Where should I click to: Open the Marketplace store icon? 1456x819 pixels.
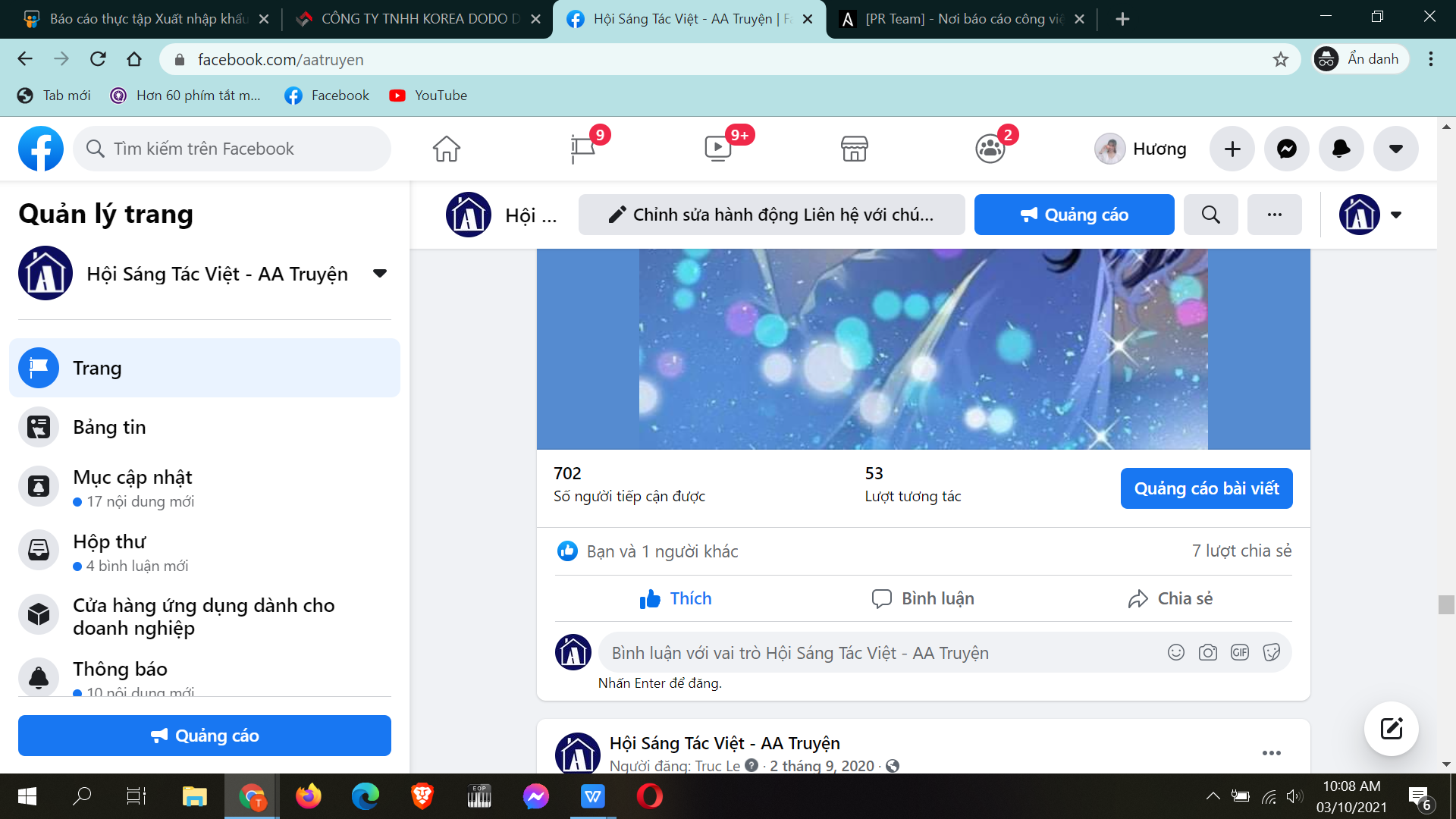[x=855, y=149]
